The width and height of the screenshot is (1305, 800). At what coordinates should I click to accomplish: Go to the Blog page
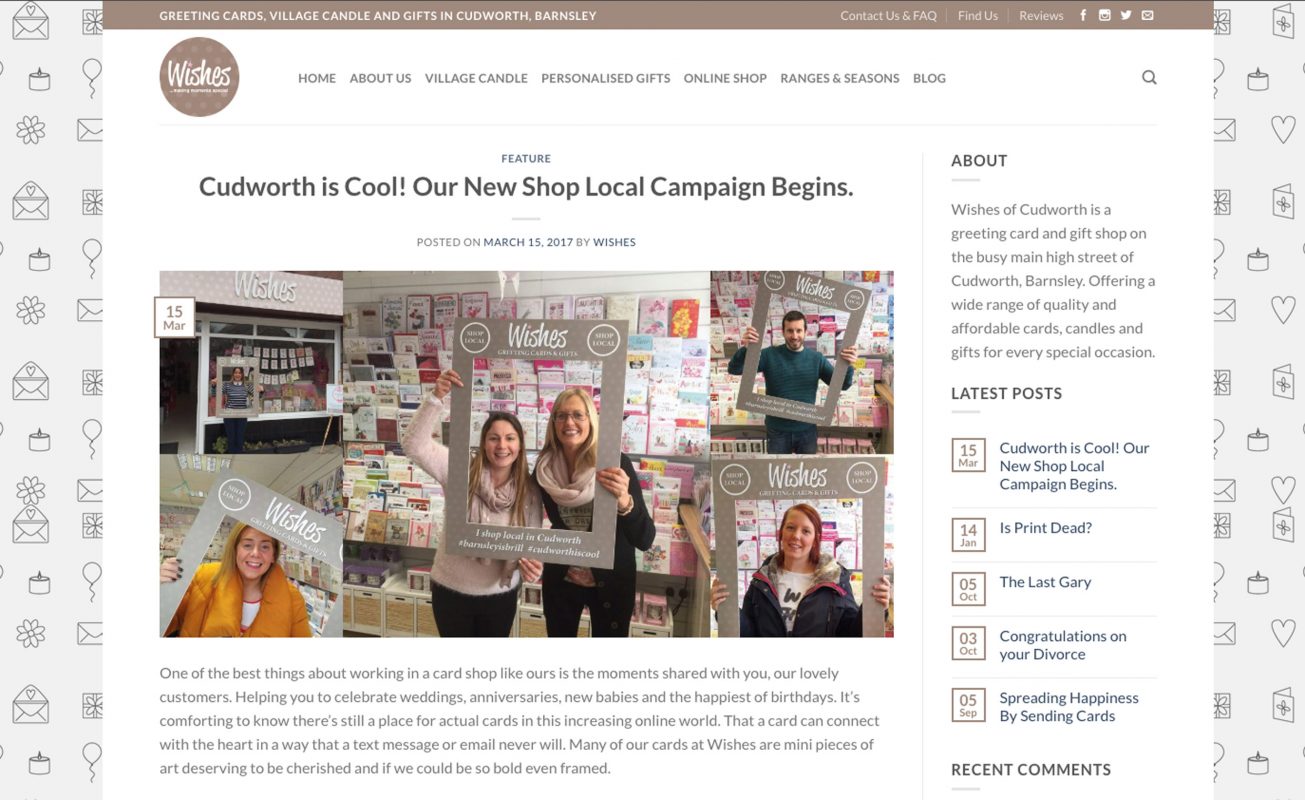tap(929, 78)
